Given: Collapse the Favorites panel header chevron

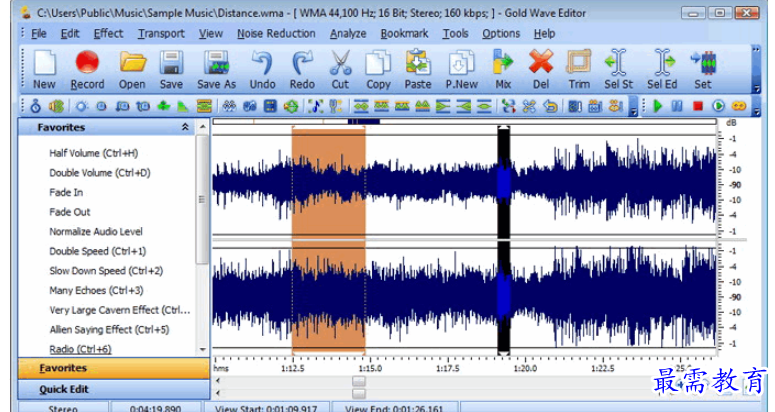Looking at the screenshot, I should coord(185,127).
